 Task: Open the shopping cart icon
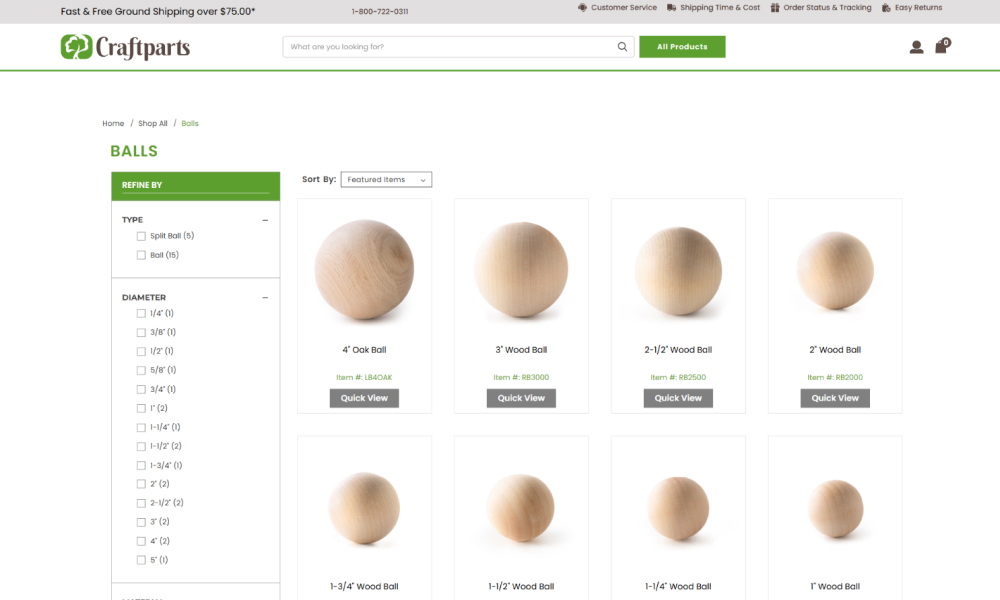941,47
